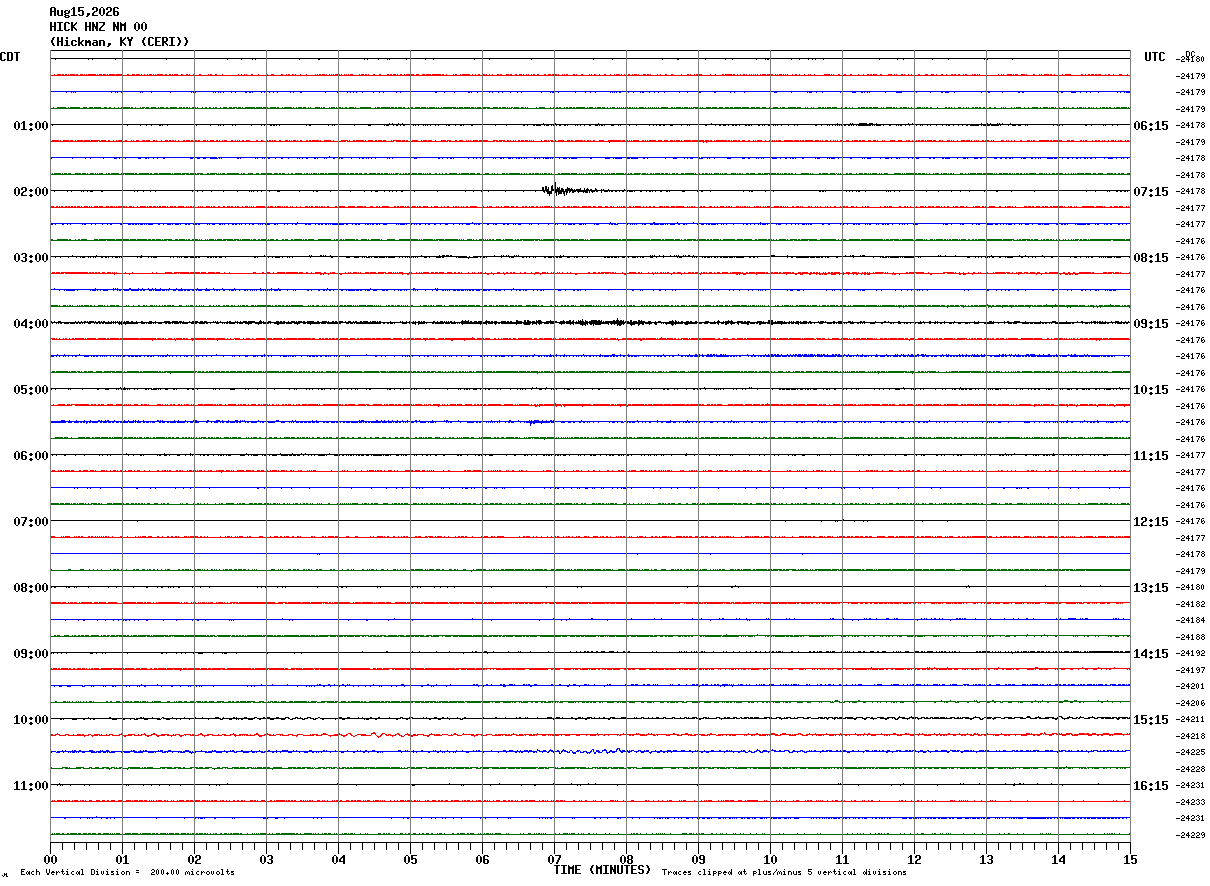Click the seismic event burst at 02:00 trace
Image resolution: width=1210 pixels, height=886 pixels.
coord(570,190)
